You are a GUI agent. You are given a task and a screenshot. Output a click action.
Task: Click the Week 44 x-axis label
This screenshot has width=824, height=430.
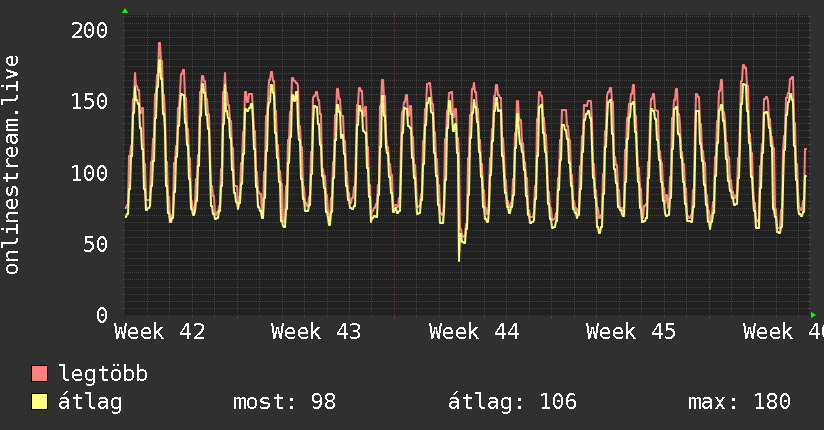(474, 332)
